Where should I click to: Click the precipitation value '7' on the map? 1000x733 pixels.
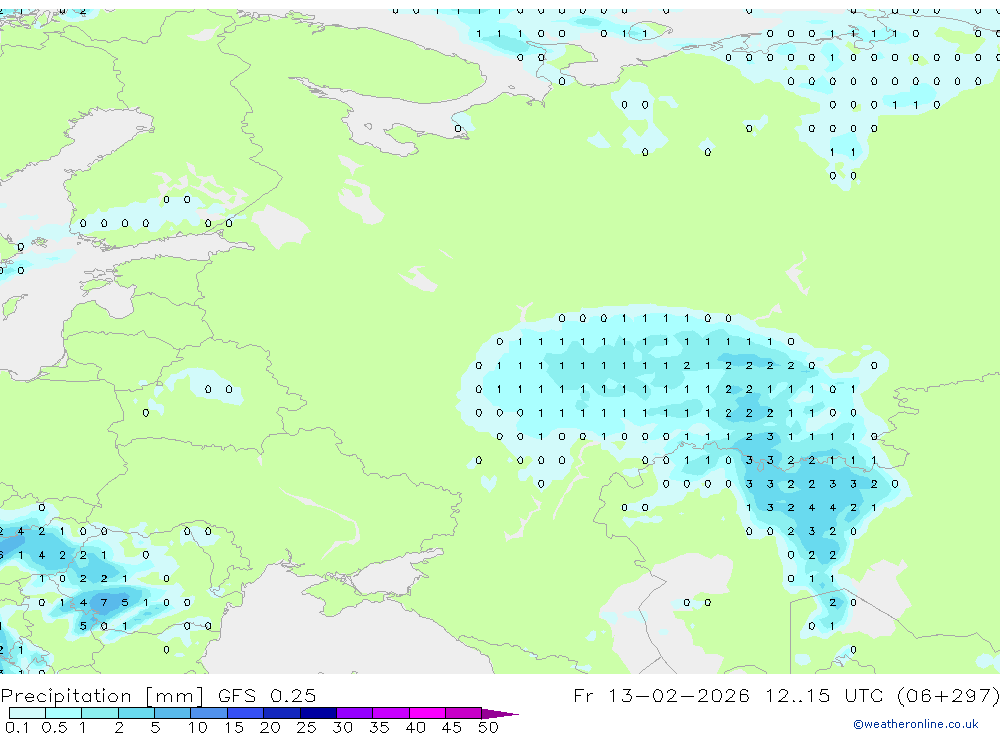click(x=104, y=602)
